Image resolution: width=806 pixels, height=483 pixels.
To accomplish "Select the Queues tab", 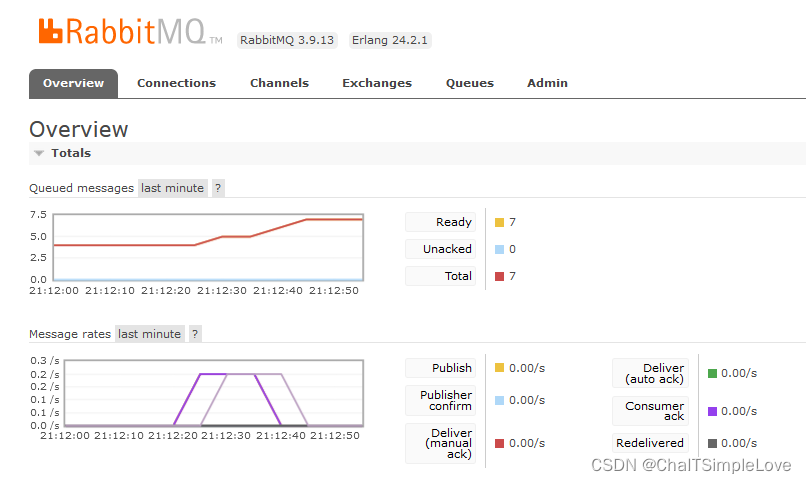I will tap(469, 83).
